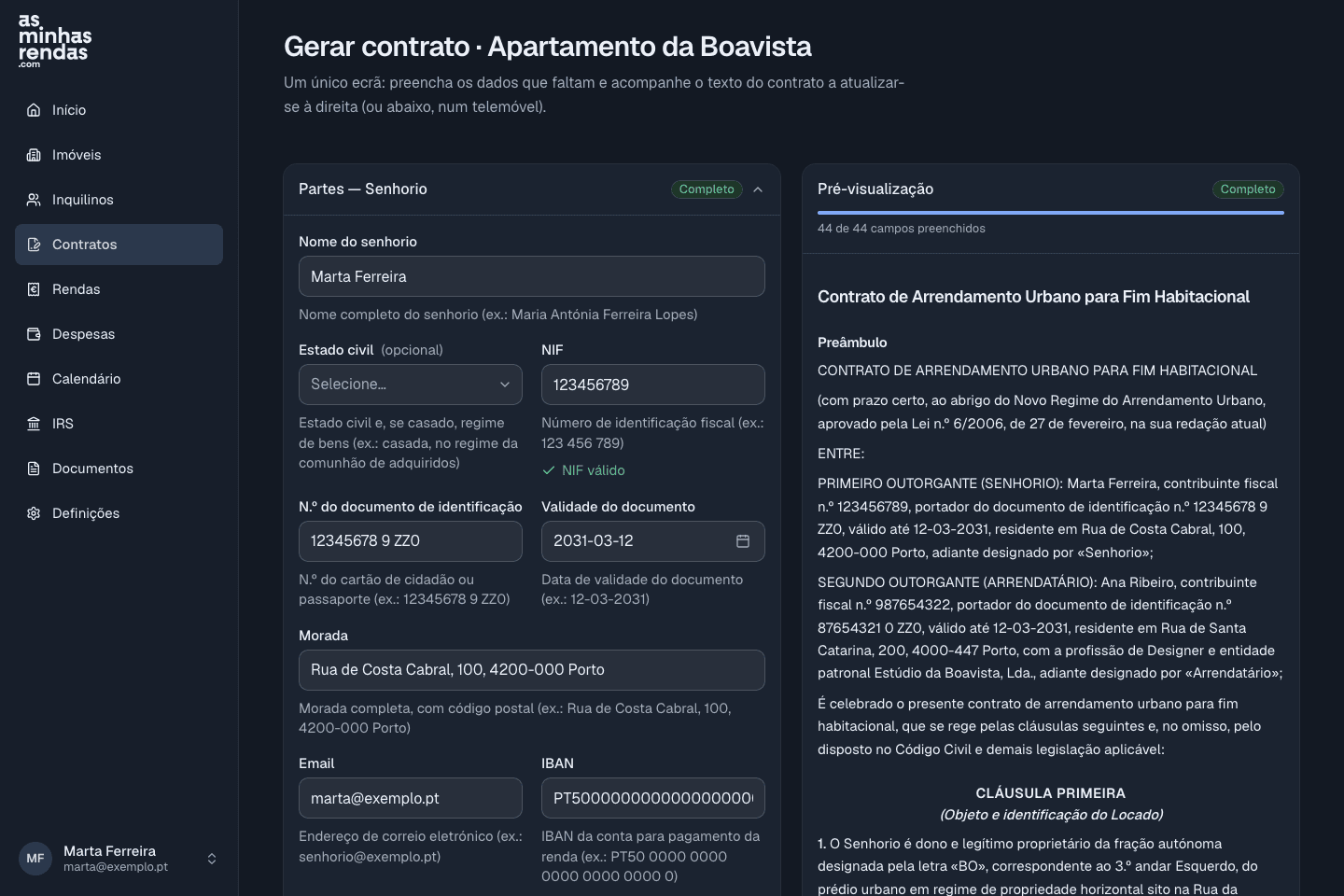Go to Imóveis page

pos(119,155)
